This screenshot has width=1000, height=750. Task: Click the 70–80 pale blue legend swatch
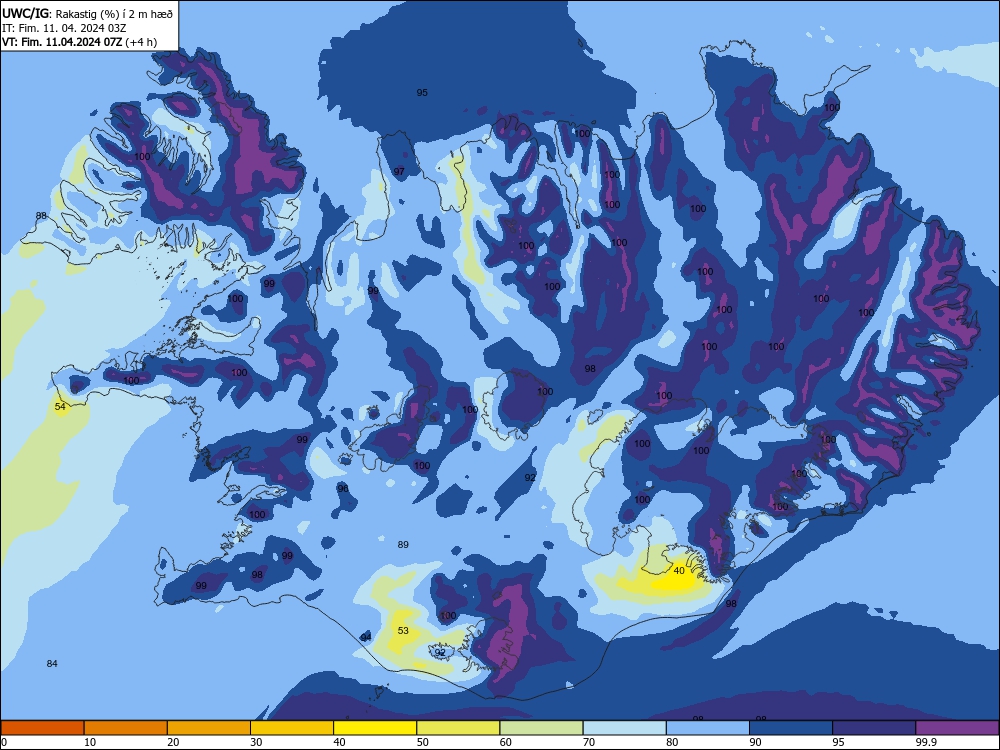pos(625,728)
